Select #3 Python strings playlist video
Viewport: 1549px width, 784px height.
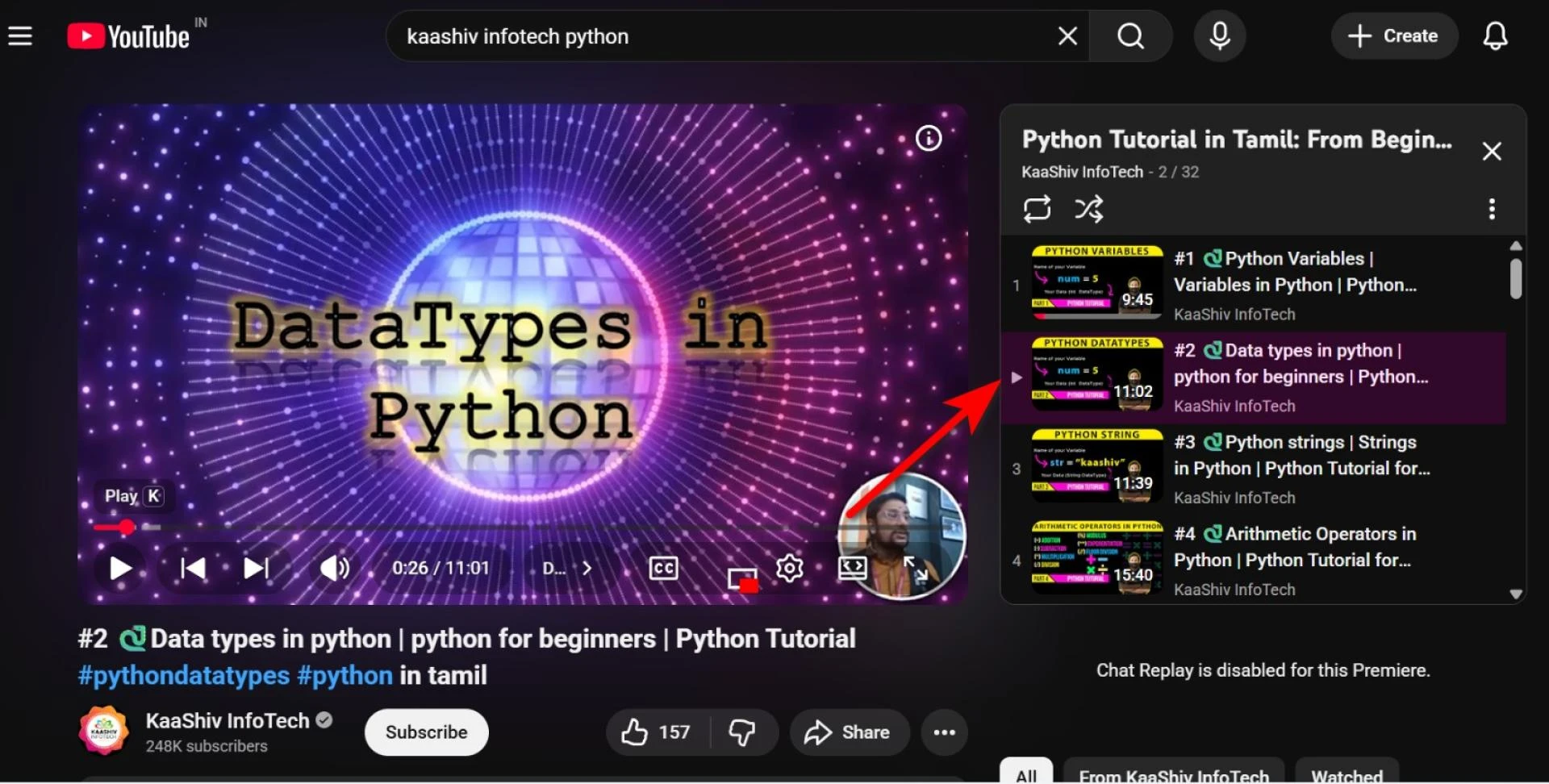click(x=1253, y=469)
